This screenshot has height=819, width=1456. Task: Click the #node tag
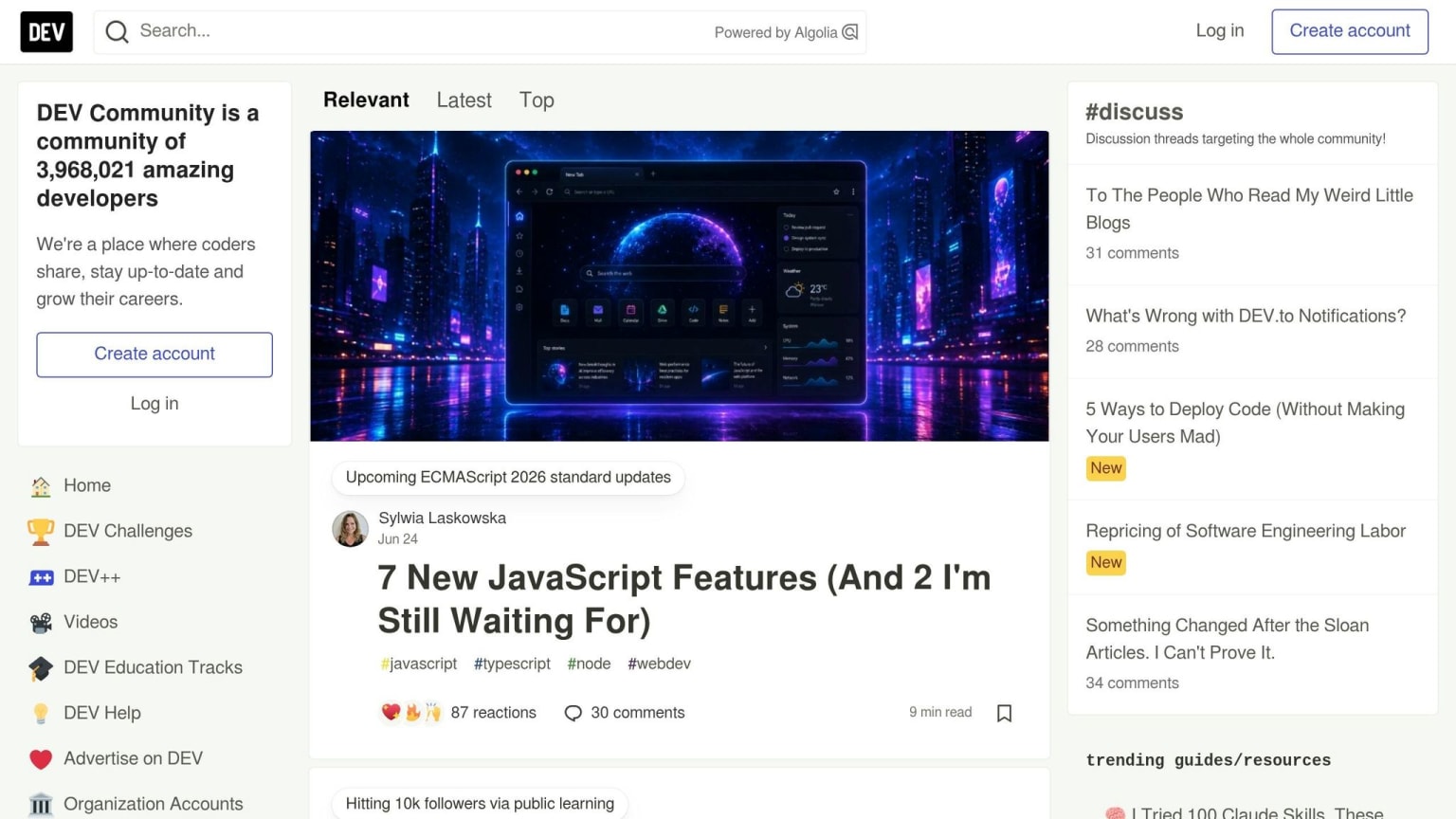[x=589, y=664]
